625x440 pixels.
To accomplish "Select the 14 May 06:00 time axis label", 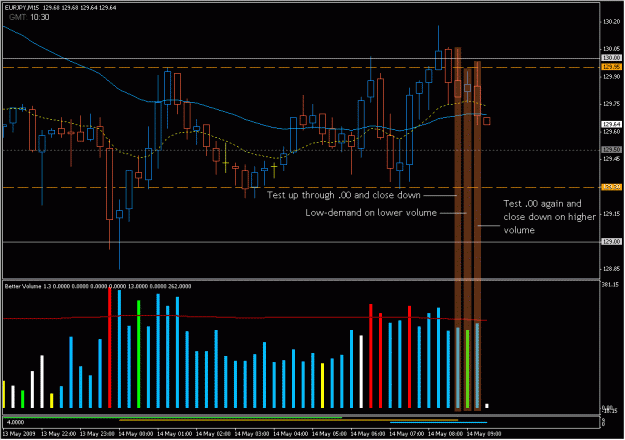I will 368,434.
